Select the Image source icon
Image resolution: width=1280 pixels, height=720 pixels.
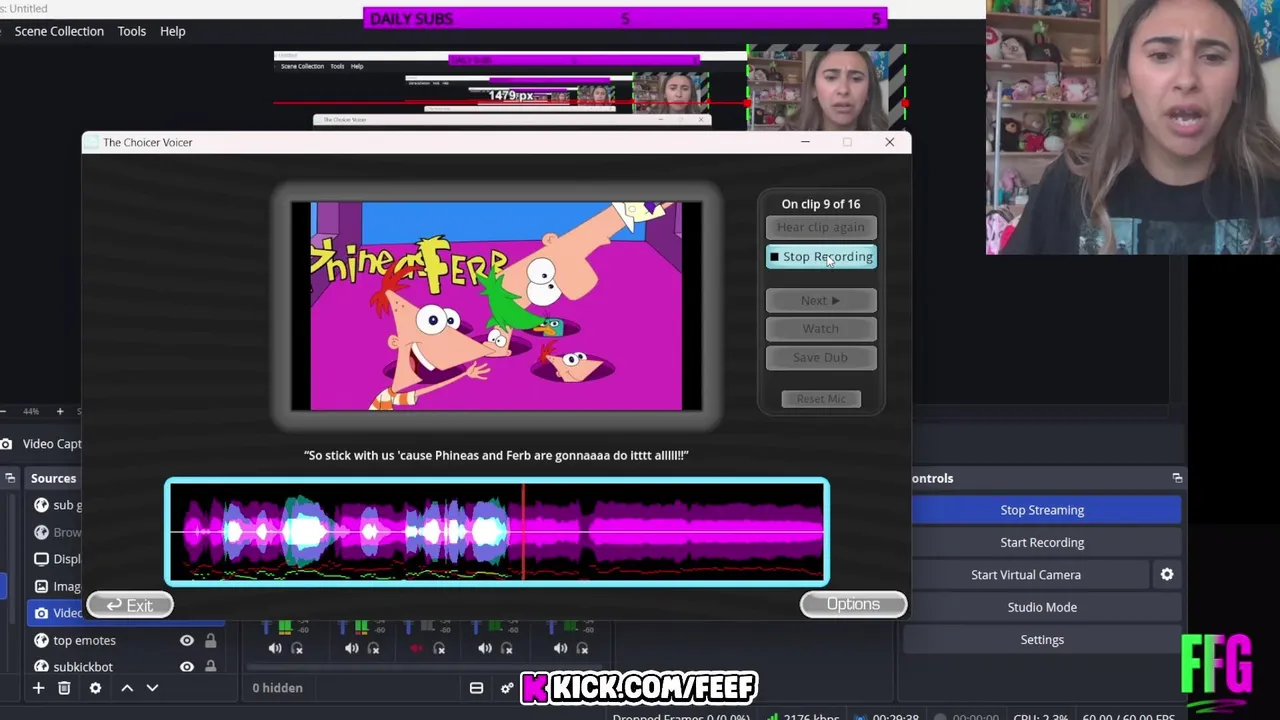coord(41,586)
